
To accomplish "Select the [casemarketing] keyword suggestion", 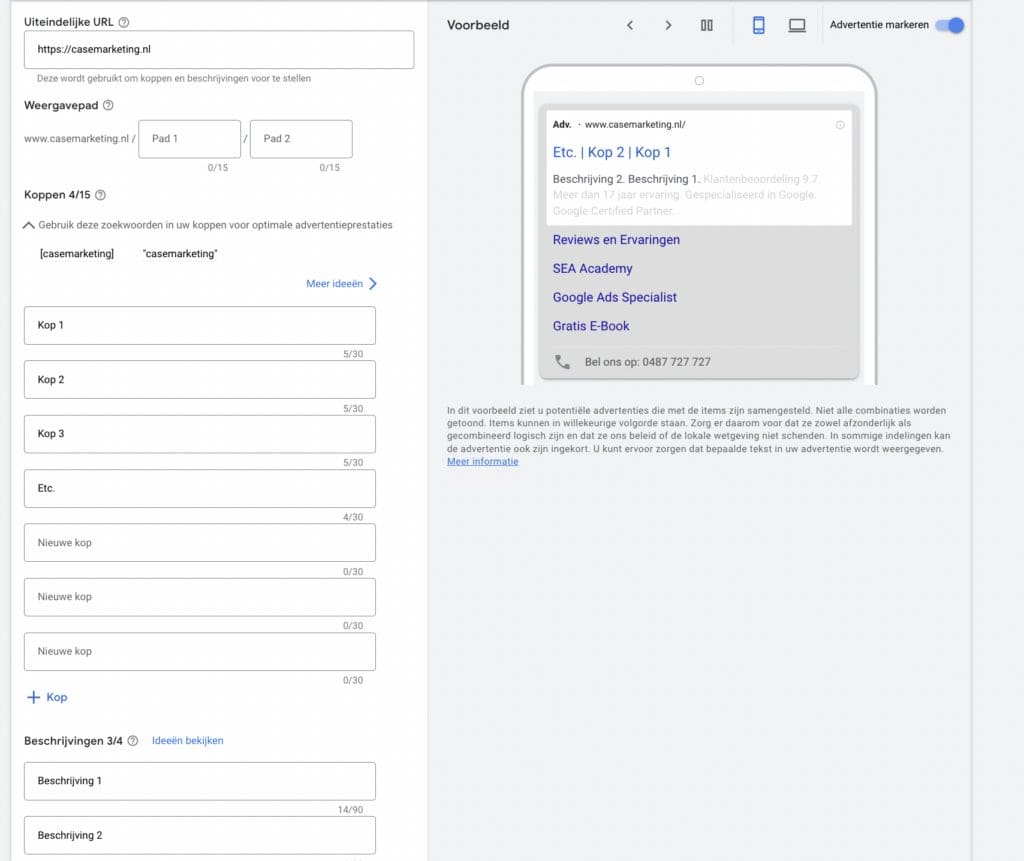I will 77,253.
